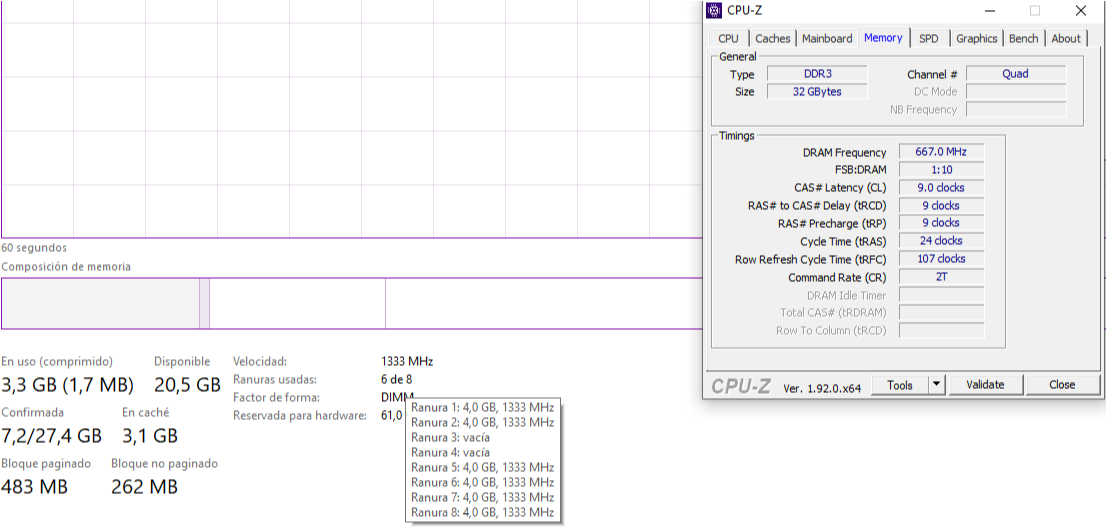Click 'Ranura 4: vacía' tooltip row

click(450, 452)
